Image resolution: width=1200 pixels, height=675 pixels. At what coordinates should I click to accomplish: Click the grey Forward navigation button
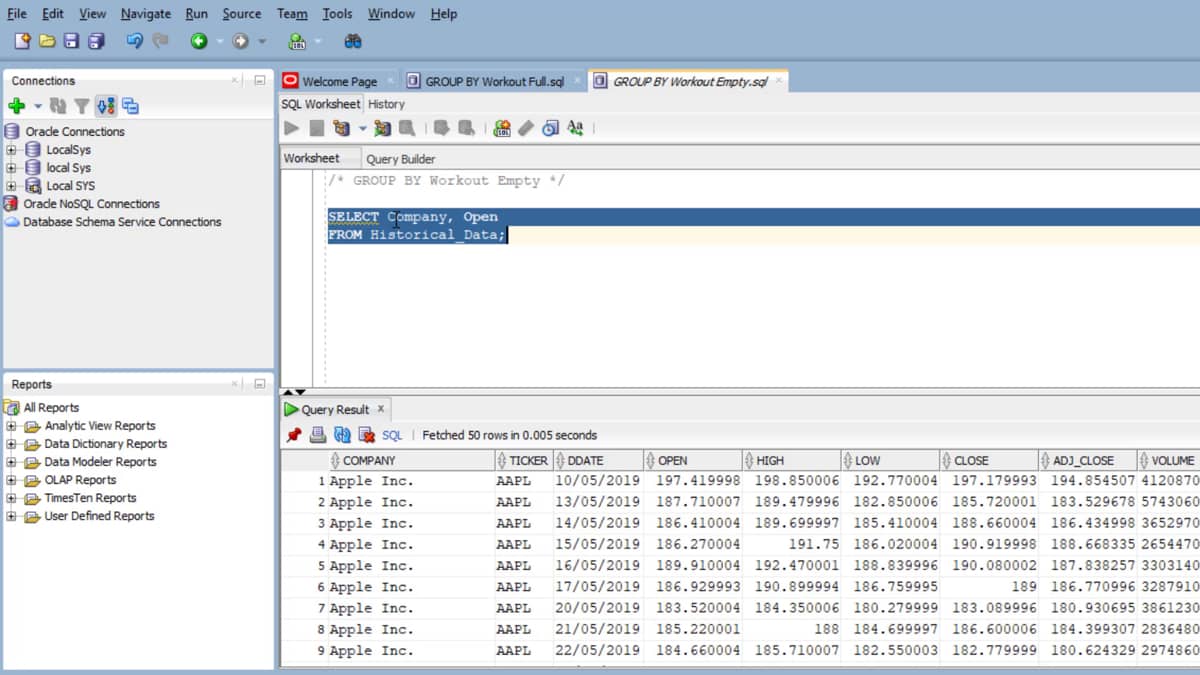point(240,41)
